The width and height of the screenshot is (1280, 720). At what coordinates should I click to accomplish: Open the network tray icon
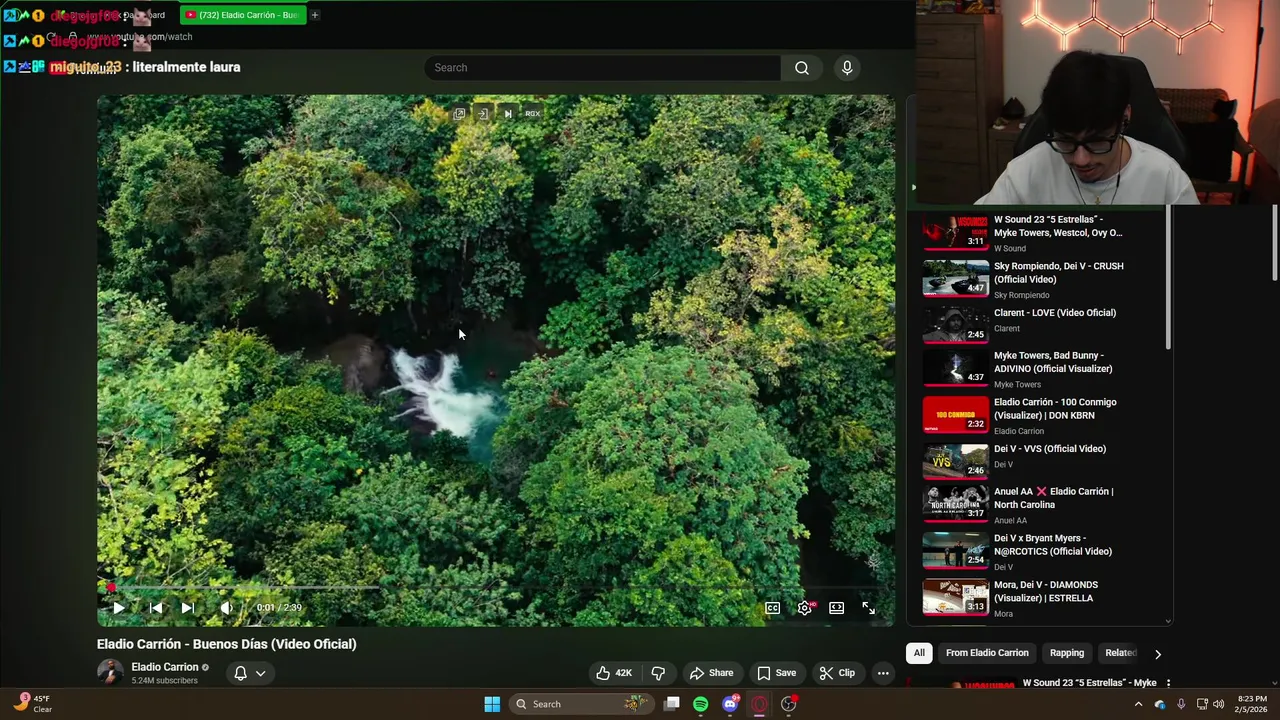(1202, 704)
